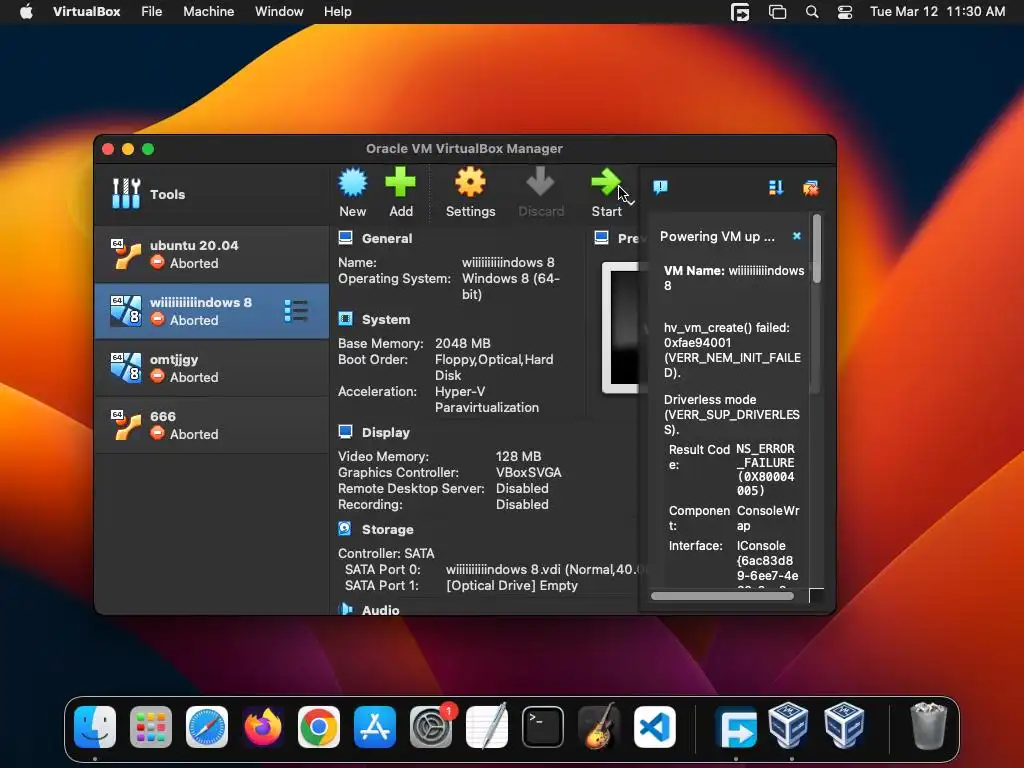The image size is (1024, 768).
Task: Open Terminal from the dock
Action: click(x=543, y=726)
